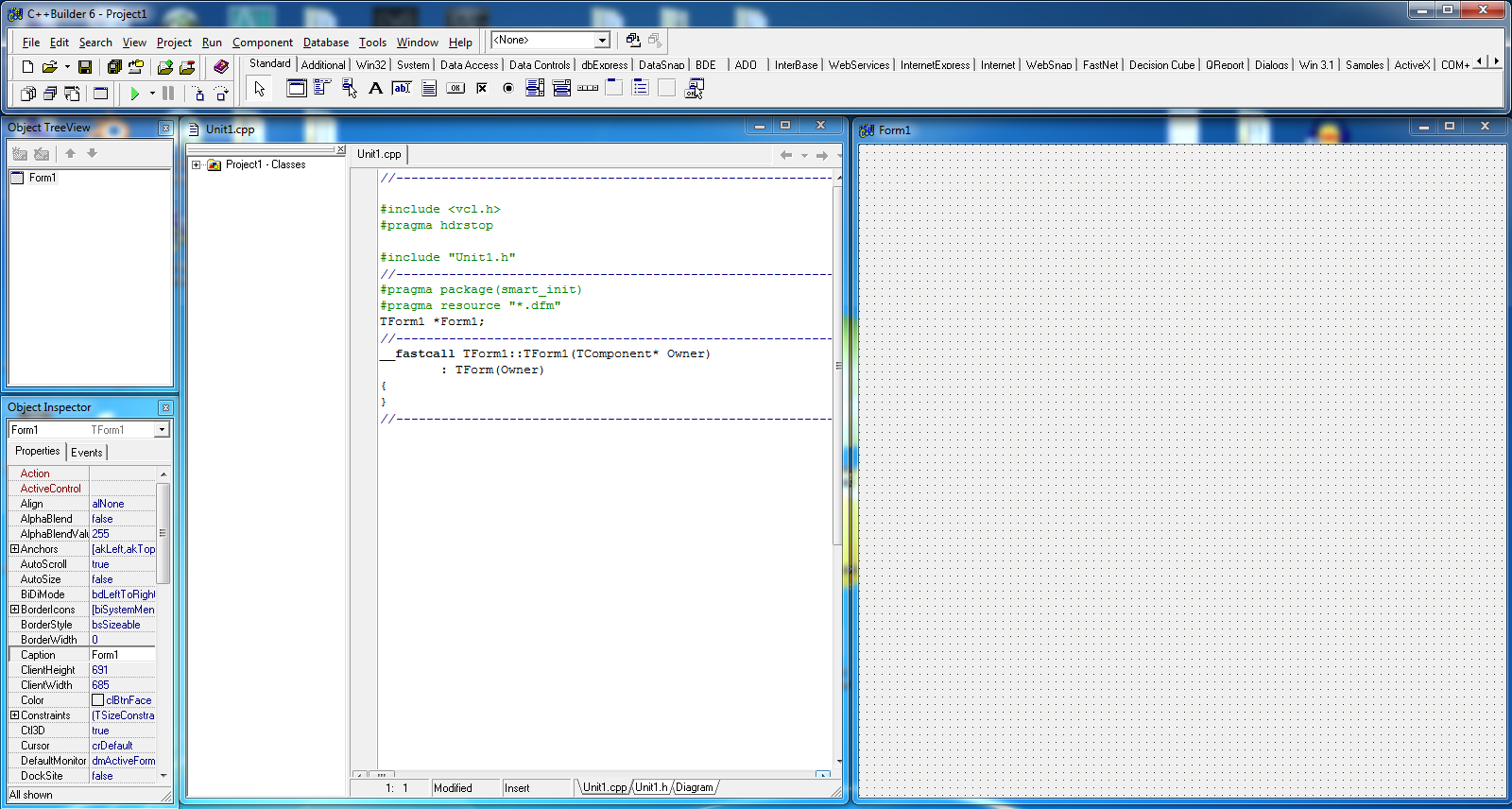Switch to the Dialogs palette tab
1512x809 pixels.
click(1271, 65)
